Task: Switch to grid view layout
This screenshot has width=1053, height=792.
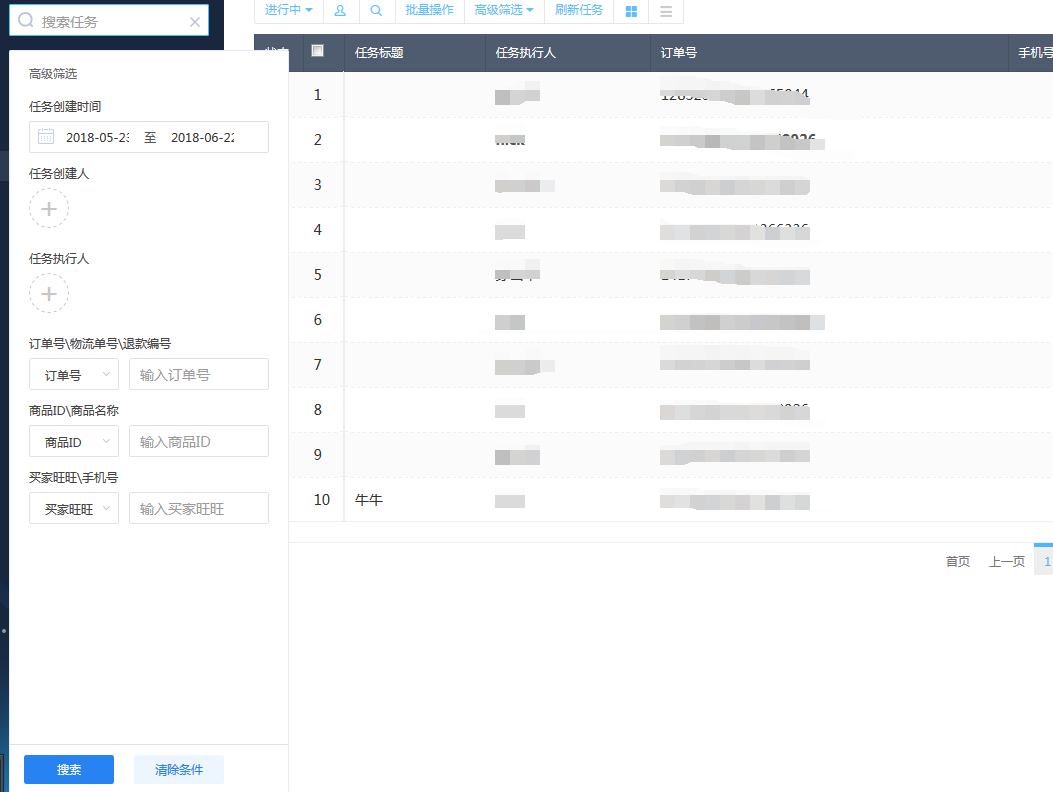Action: (x=631, y=11)
